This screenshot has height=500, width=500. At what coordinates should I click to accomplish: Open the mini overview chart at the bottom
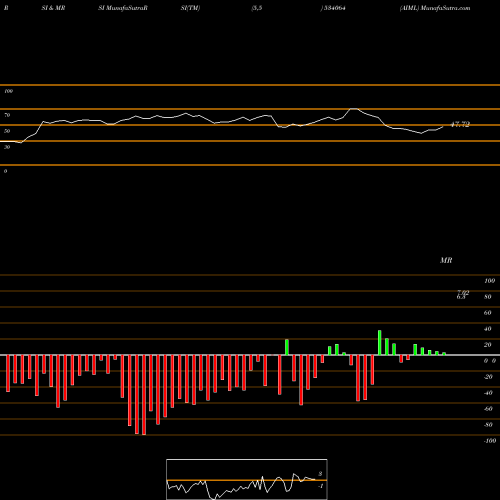click(247, 479)
